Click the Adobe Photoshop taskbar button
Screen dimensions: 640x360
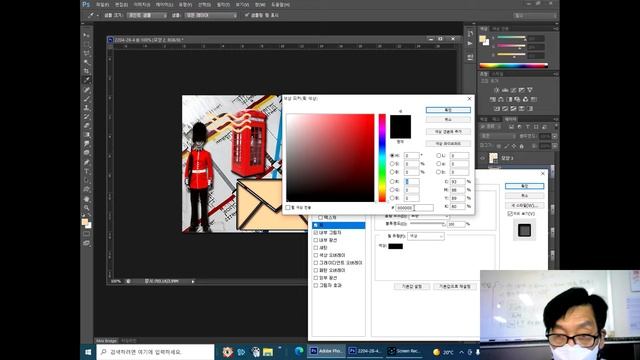[326, 351]
